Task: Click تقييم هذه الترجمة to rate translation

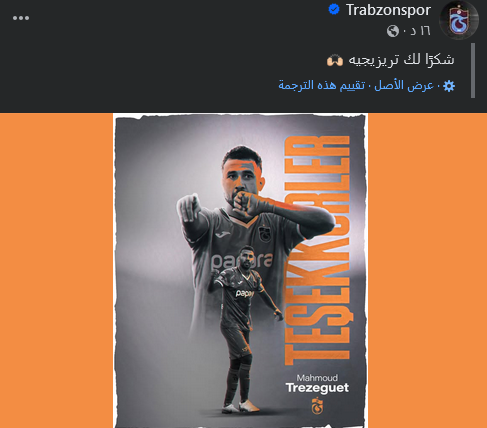Action: pos(322,86)
